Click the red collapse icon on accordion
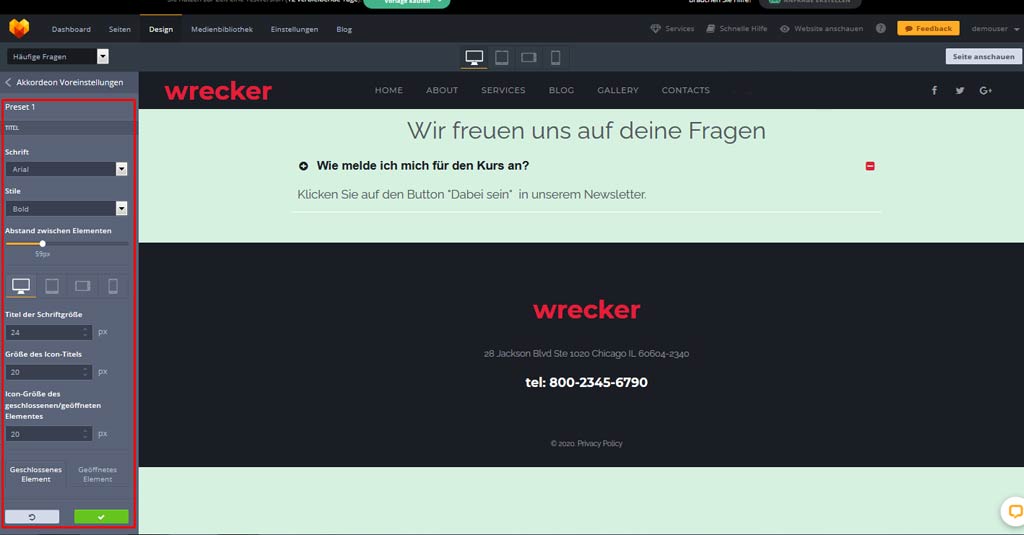The height and width of the screenshot is (535, 1024). pos(870,166)
